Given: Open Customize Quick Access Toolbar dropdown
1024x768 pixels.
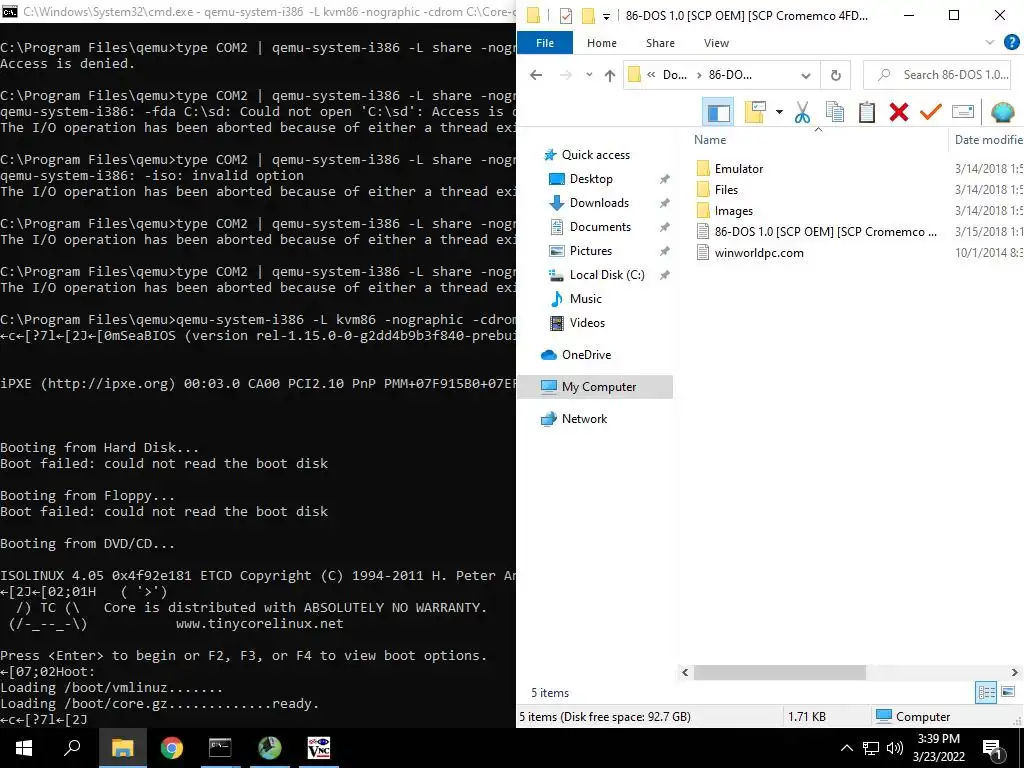Looking at the screenshot, I should [606, 16].
